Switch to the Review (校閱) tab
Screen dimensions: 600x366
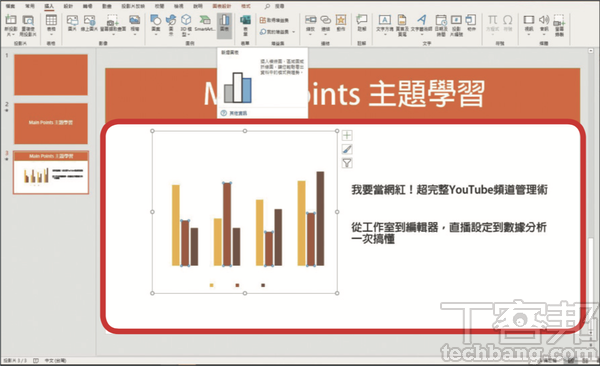160,6
